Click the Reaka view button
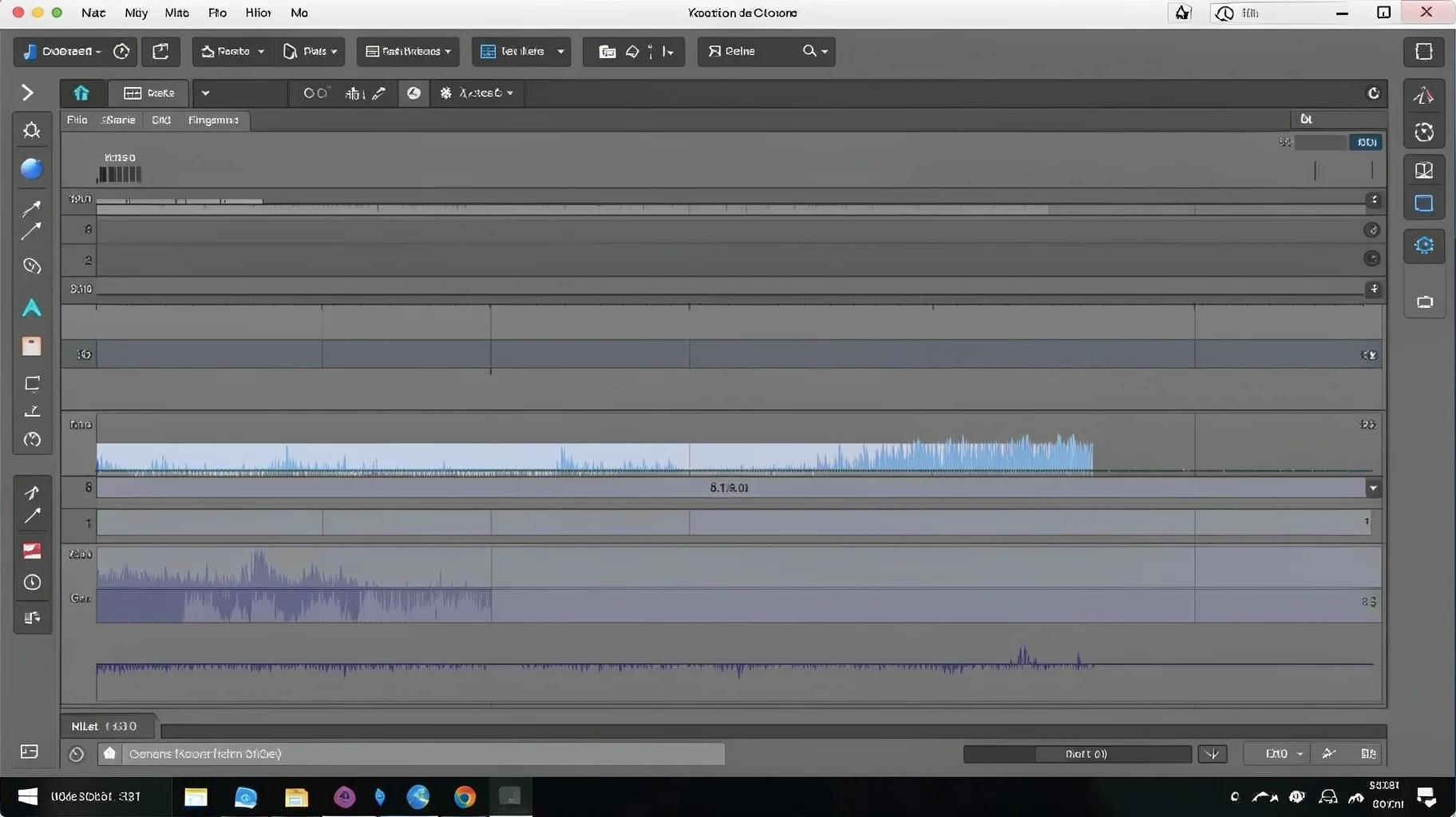The width and height of the screenshot is (1456, 817). (x=148, y=93)
